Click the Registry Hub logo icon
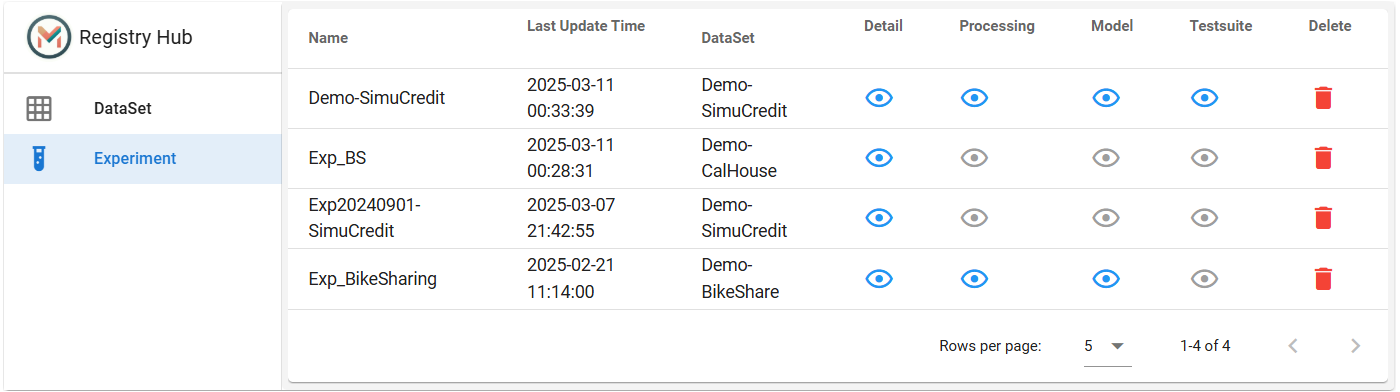This screenshot has height=392, width=1400. (x=49, y=37)
